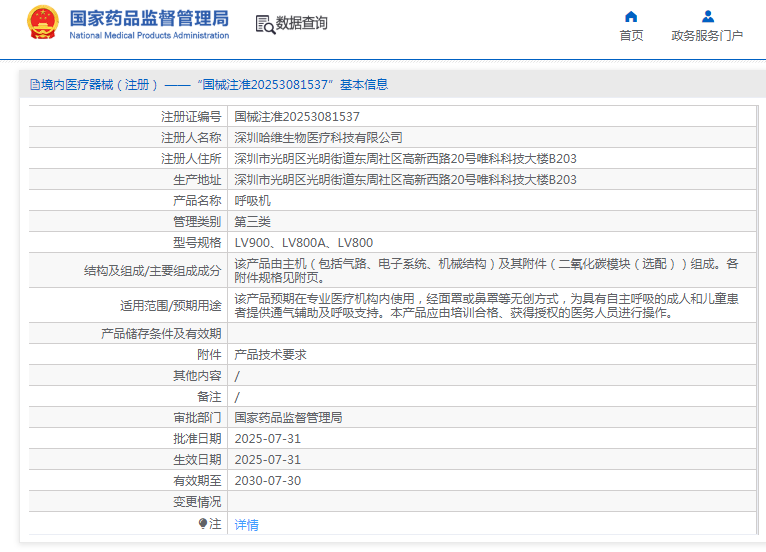This screenshot has width=766, height=552.
Task: Click attachment value 产品技术要求
Action: tap(271, 355)
